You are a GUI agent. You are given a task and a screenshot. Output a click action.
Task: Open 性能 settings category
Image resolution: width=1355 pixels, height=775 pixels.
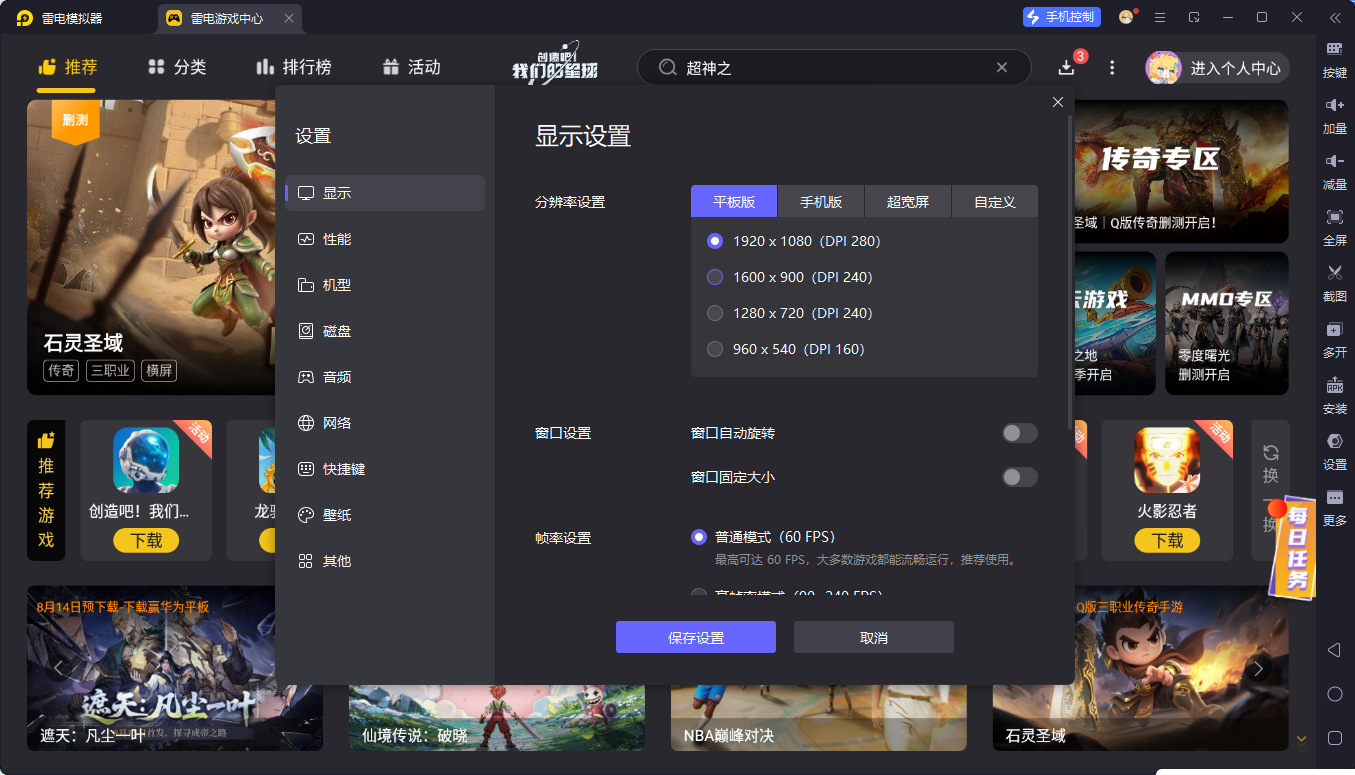coord(385,239)
